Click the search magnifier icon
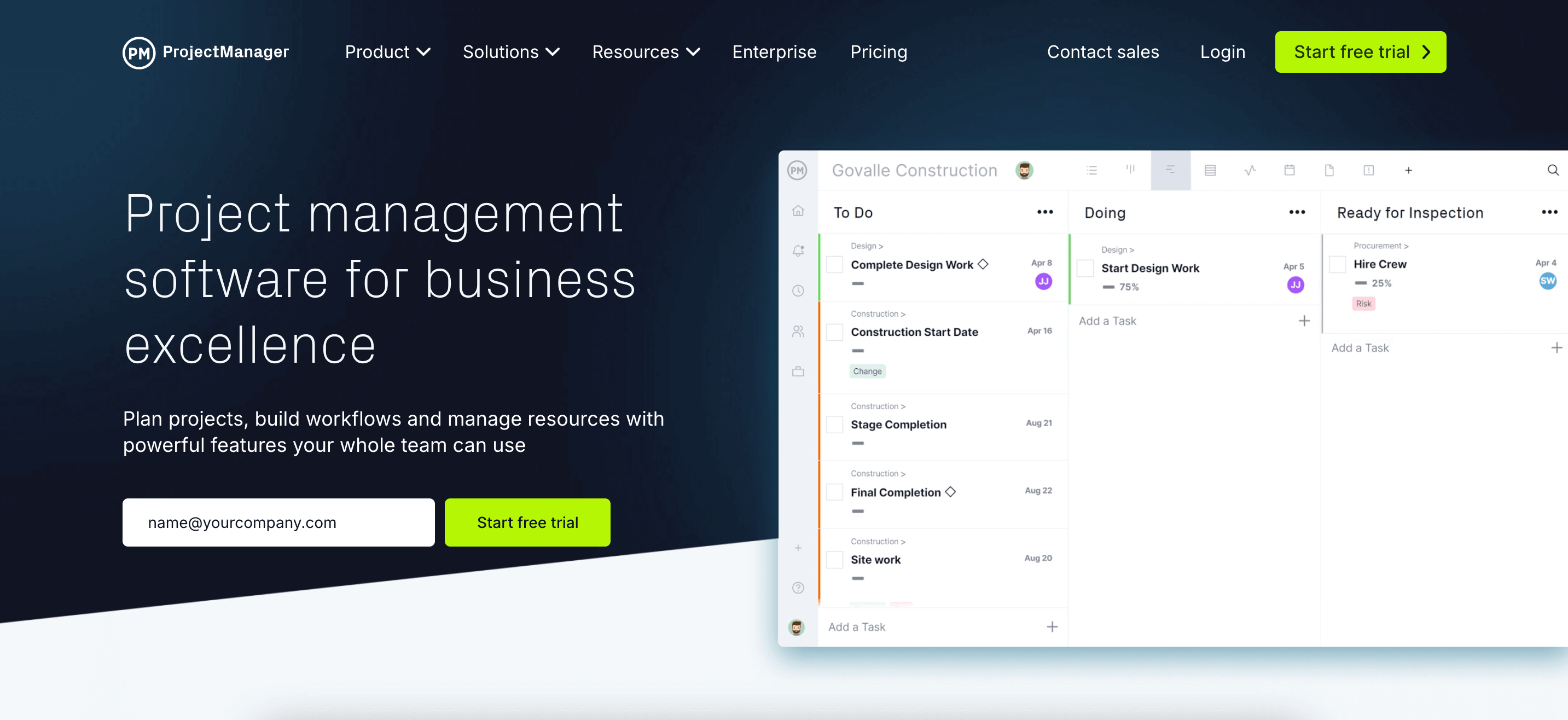This screenshot has height=720, width=1568. 1553,170
